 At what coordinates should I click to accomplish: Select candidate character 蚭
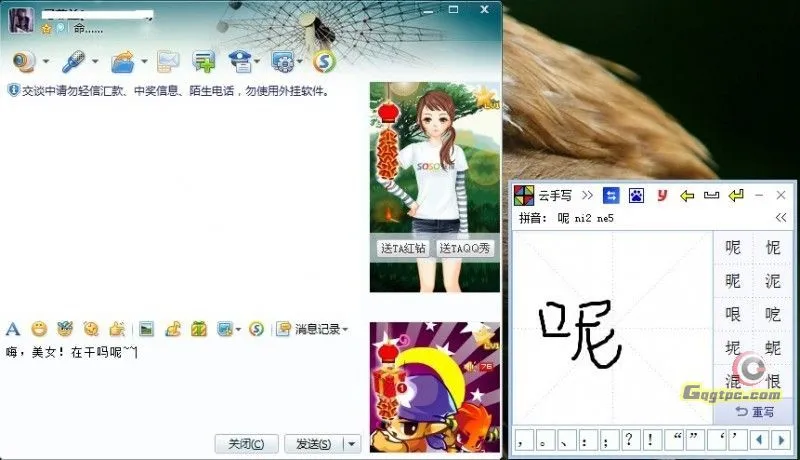click(773, 348)
